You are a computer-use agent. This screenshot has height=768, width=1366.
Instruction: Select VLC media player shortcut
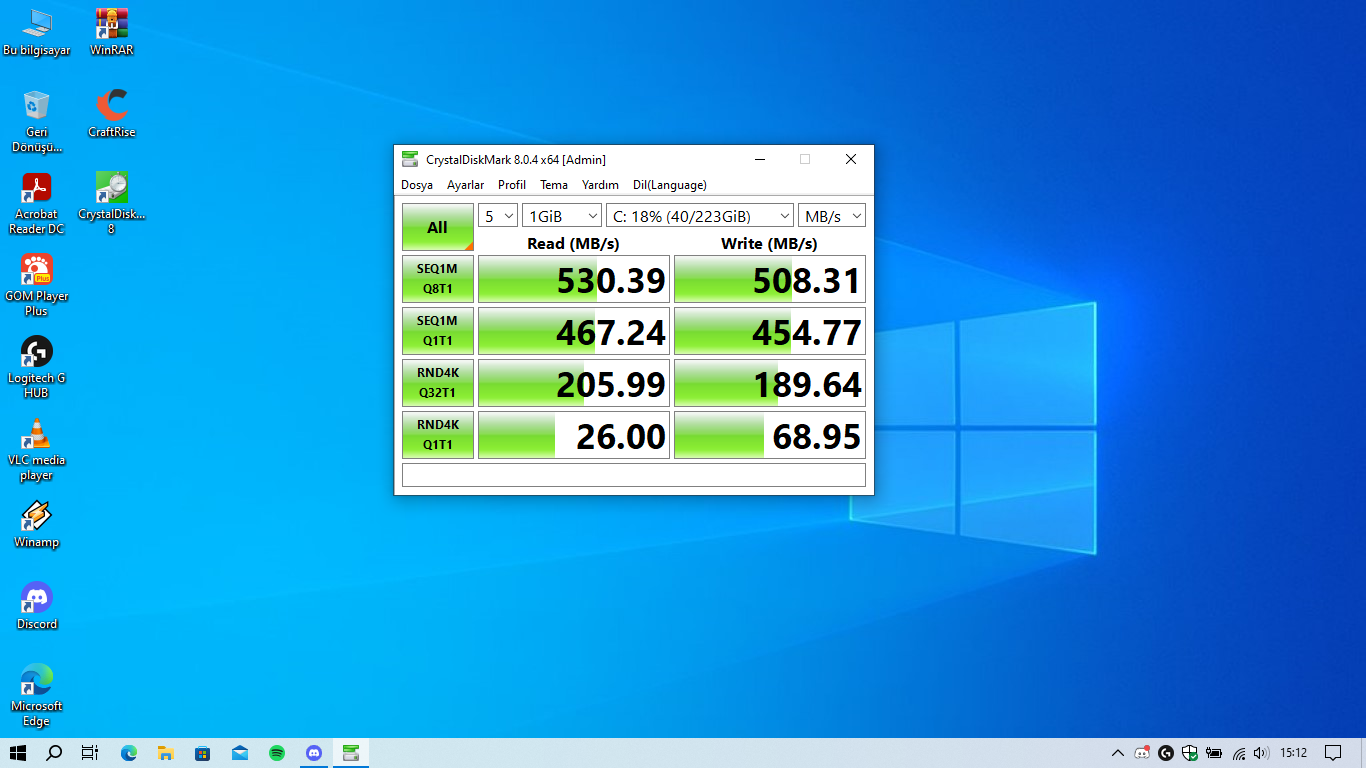tap(37, 449)
